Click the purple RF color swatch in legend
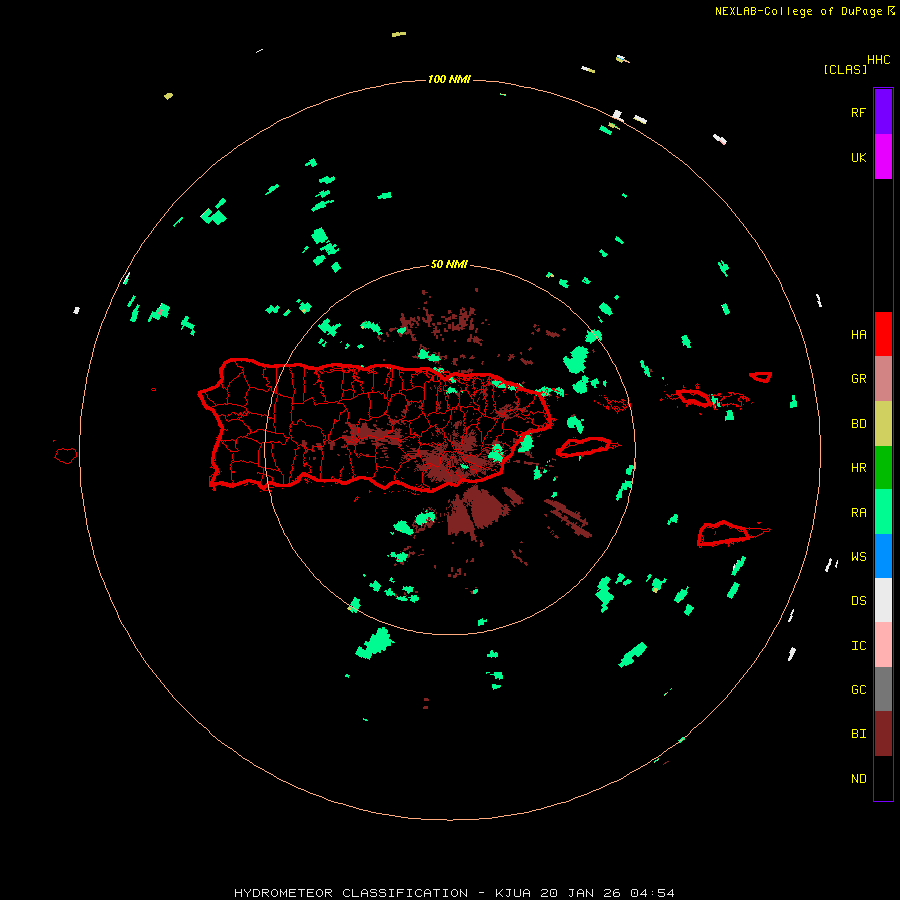Viewport: 900px width, 900px height. pyautogui.click(x=883, y=112)
